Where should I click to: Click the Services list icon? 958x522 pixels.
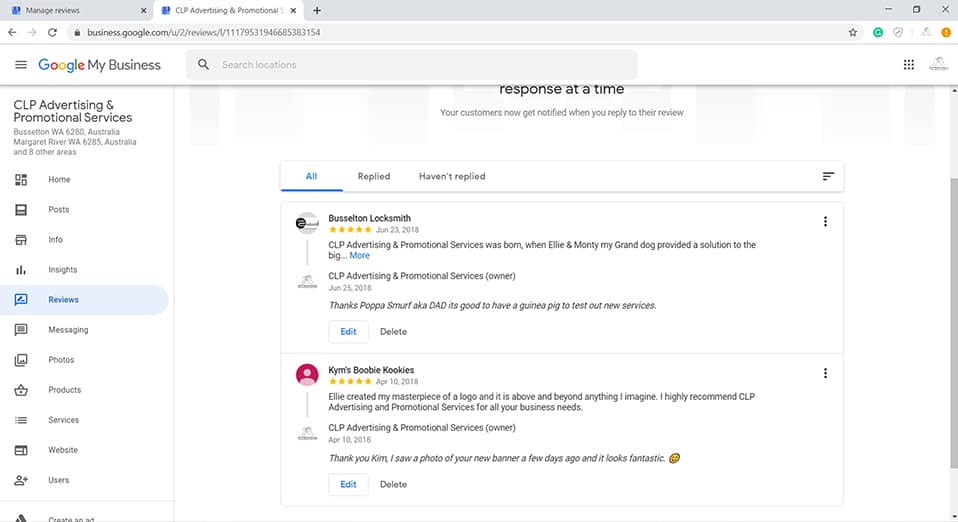pos(21,420)
